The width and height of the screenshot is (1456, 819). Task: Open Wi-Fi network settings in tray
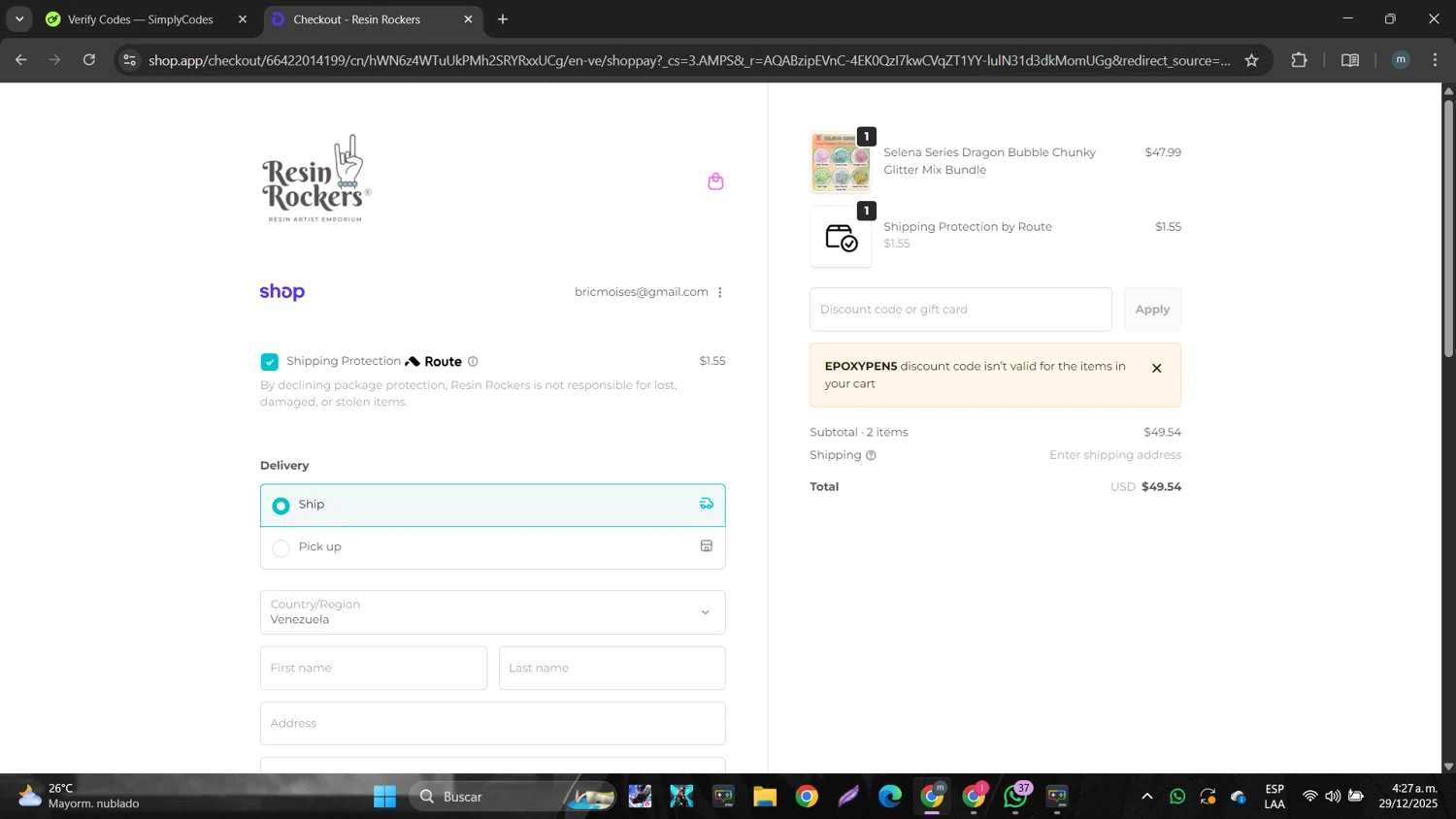pos(1309,797)
